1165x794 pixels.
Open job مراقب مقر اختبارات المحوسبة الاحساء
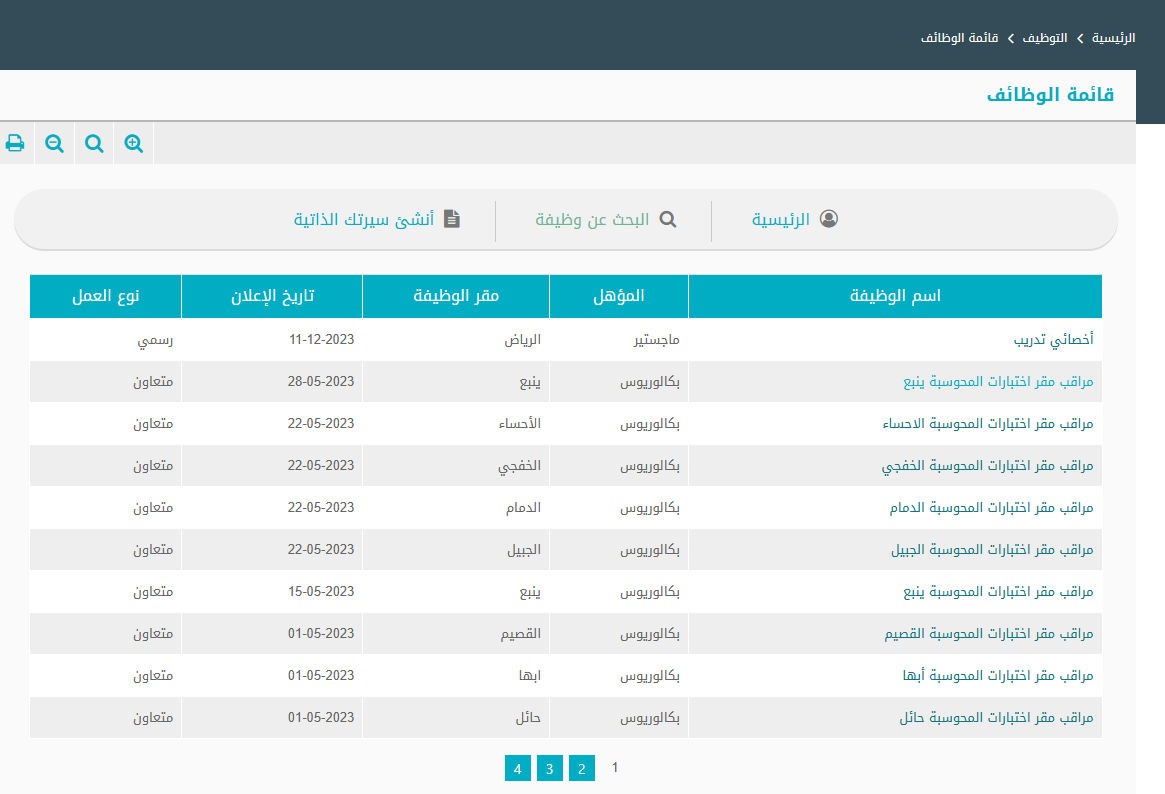pyautogui.click(x=987, y=424)
